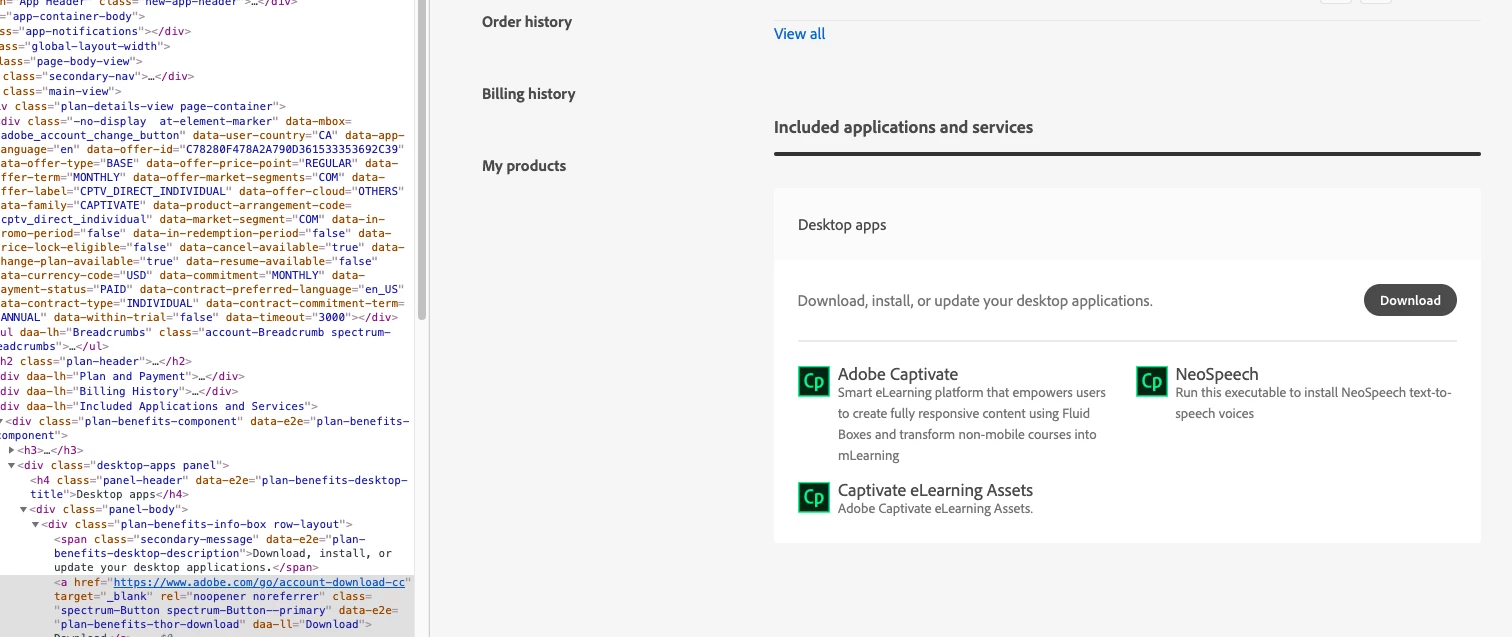Click the Included applications and services heading

[903, 127]
